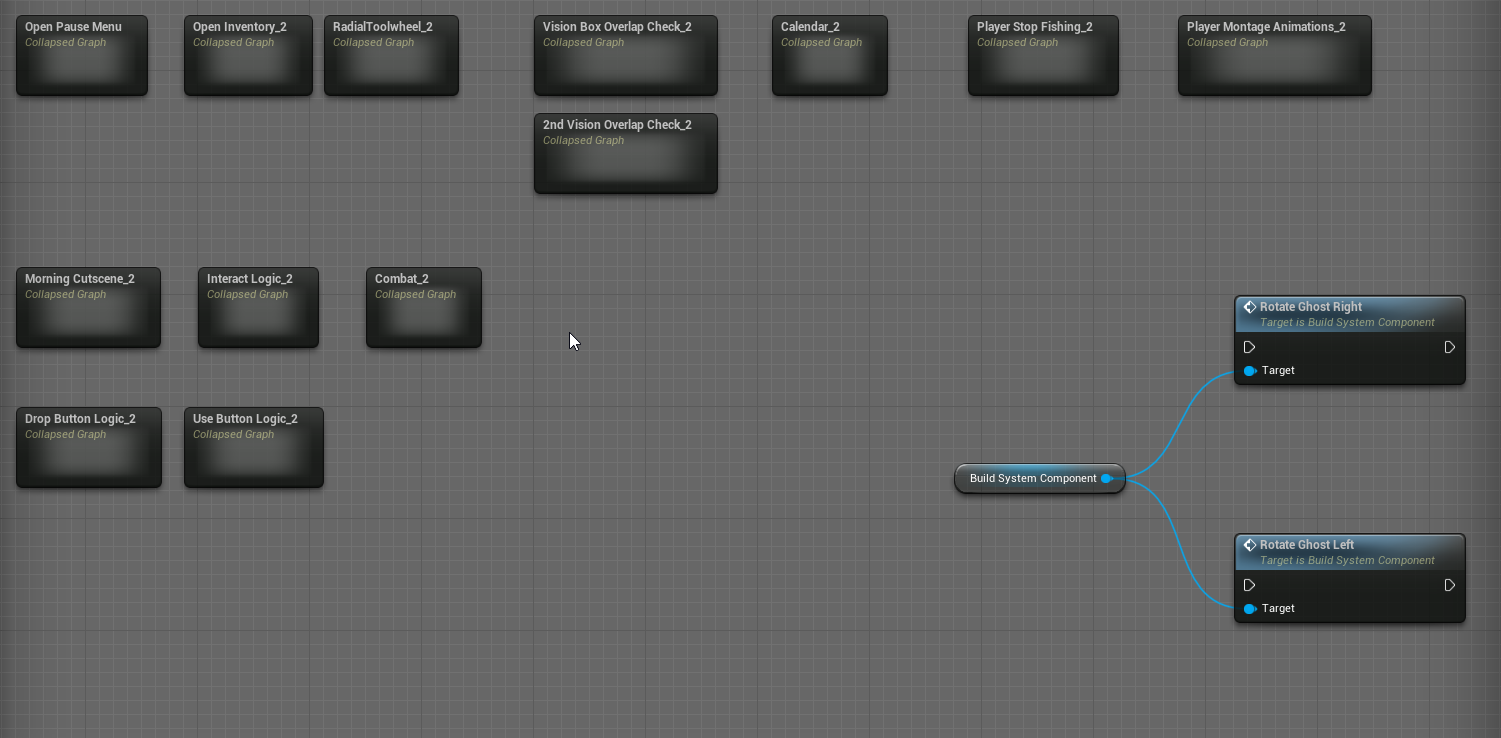The width and height of the screenshot is (1501, 738).
Task: Click the RadialToolwheel_2 collapsed graph node
Action: click(391, 56)
